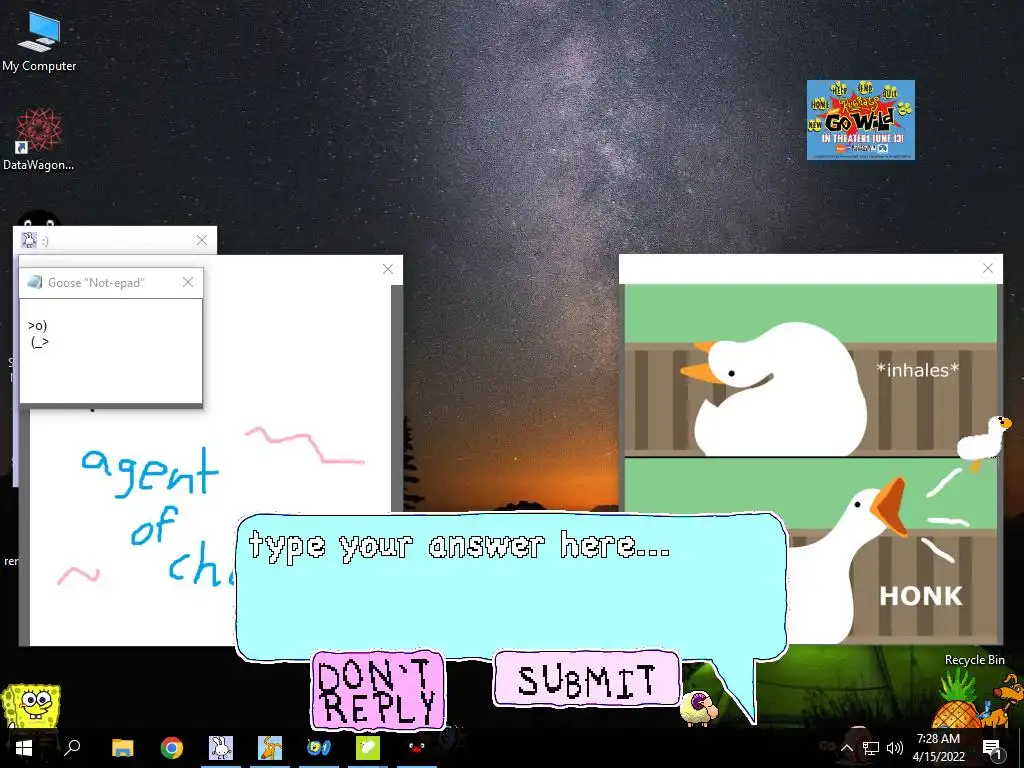Open the Action Center notifications icon
Screen dimensions: 1024x768
(x=991, y=748)
